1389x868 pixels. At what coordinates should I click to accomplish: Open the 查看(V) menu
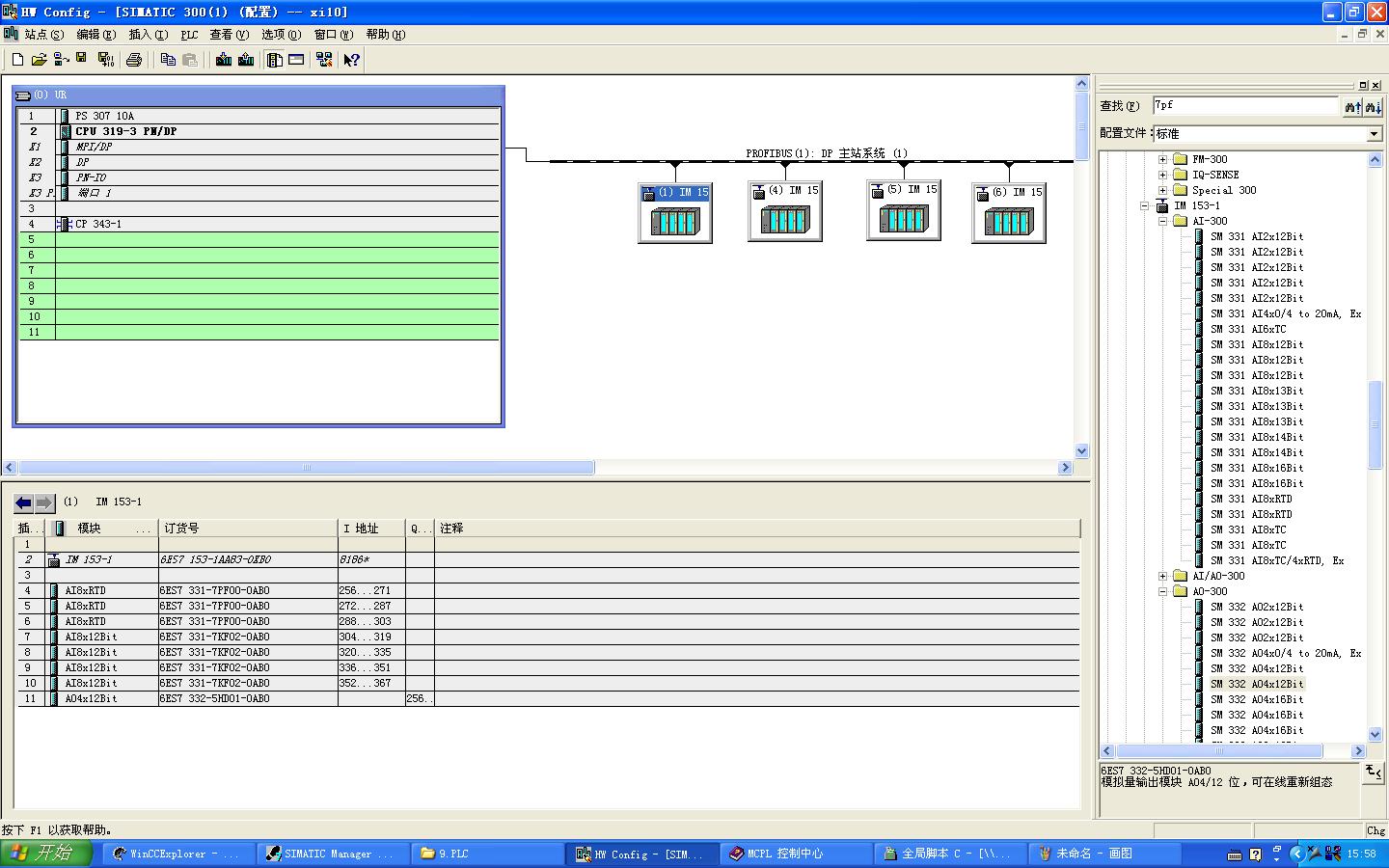[230, 35]
